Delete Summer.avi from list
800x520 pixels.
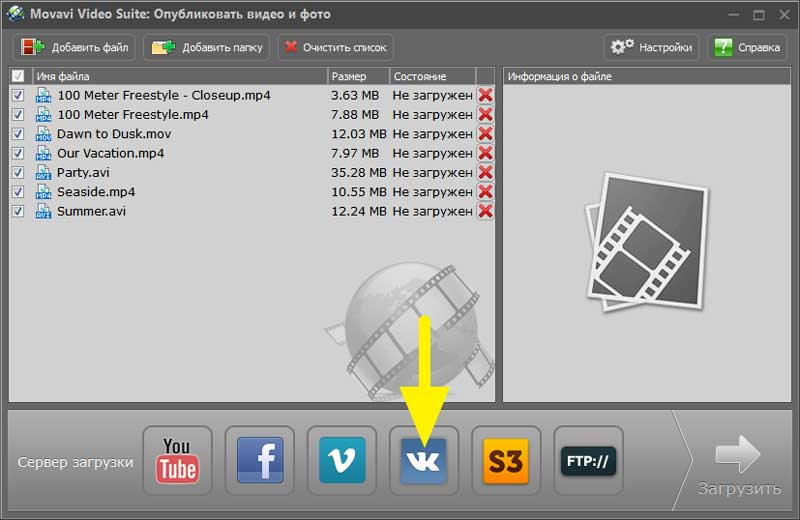485,211
